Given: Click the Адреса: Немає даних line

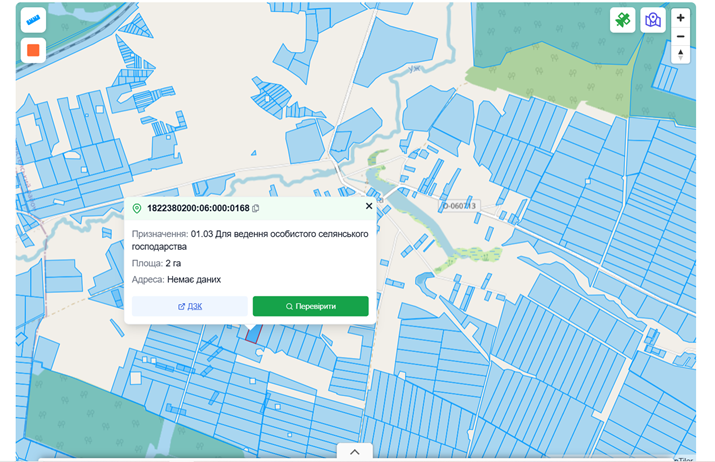Looking at the screenshot, I should pos(176,280).
